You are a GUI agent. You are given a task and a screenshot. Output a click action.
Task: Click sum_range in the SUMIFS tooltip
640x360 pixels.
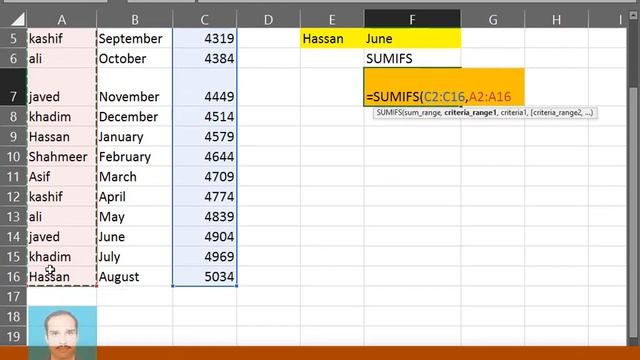[422, 113]
